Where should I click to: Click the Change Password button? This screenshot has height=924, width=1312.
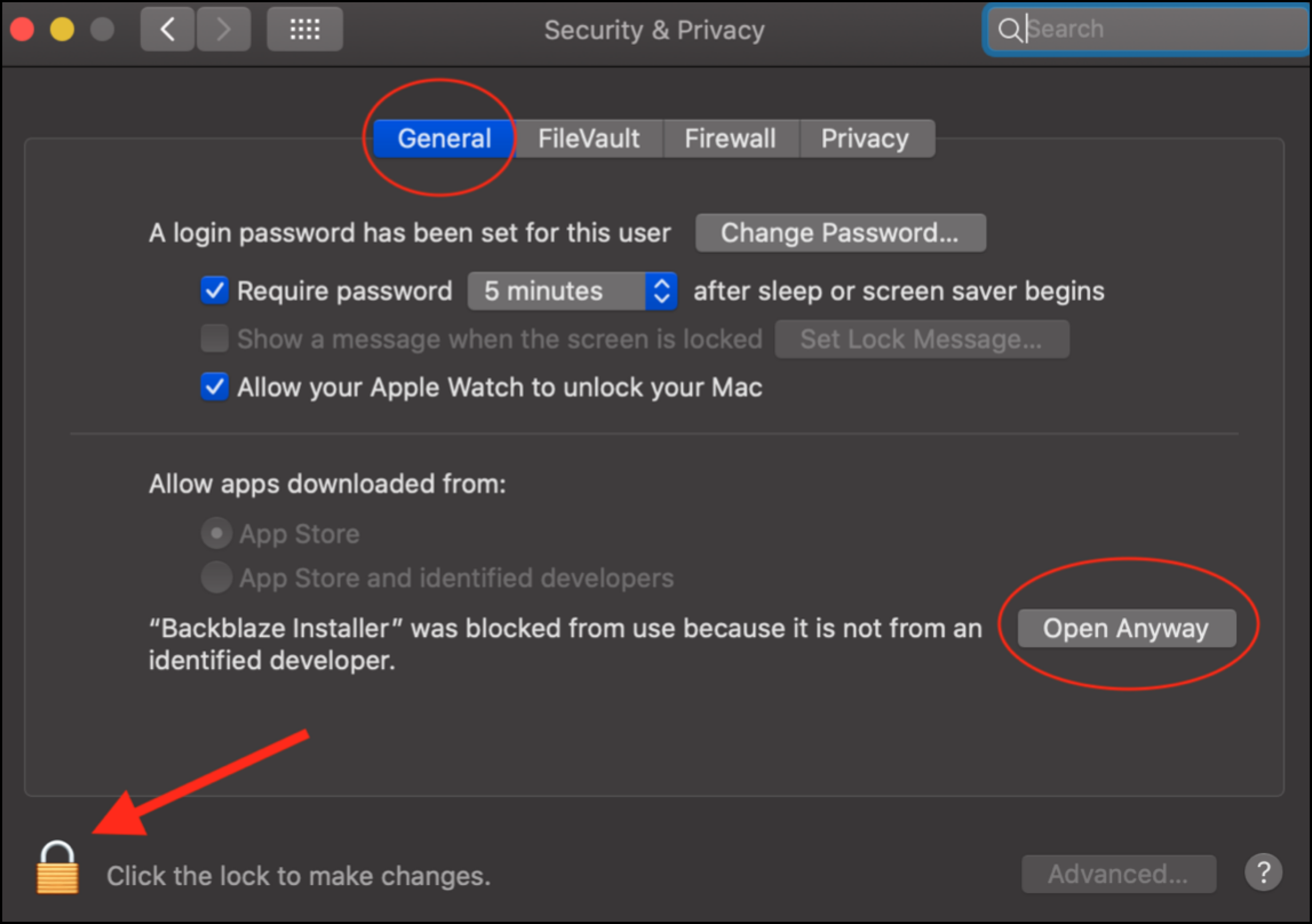pyautogui.click(x=840, y=233)
